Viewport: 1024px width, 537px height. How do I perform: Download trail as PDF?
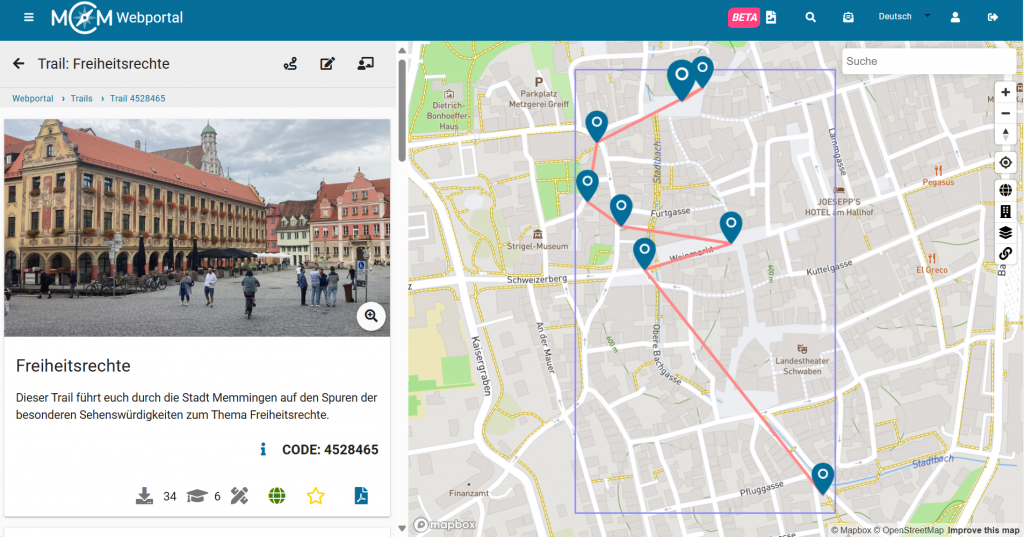click(x=360, y=496)
